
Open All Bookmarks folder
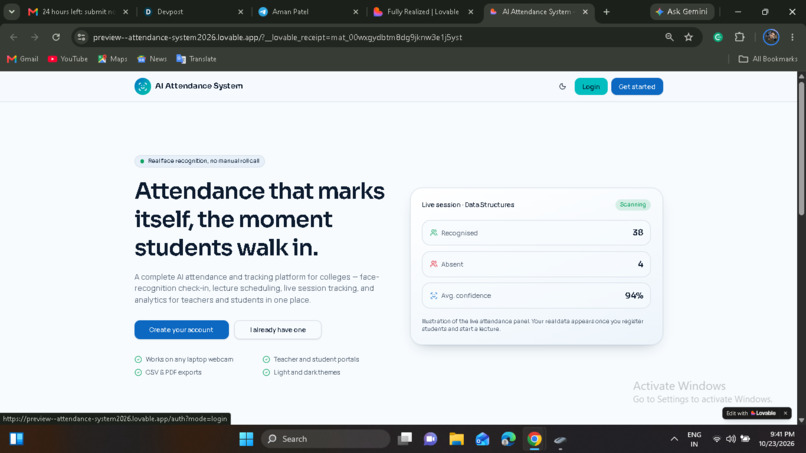pos(768,59)
